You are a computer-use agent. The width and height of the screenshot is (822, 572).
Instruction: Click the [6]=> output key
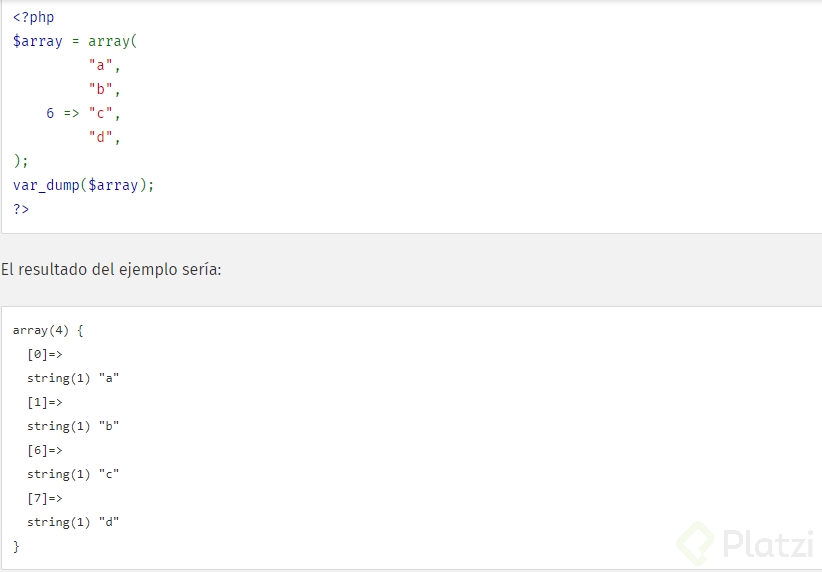pyautogui.click(x=45, y=450)
